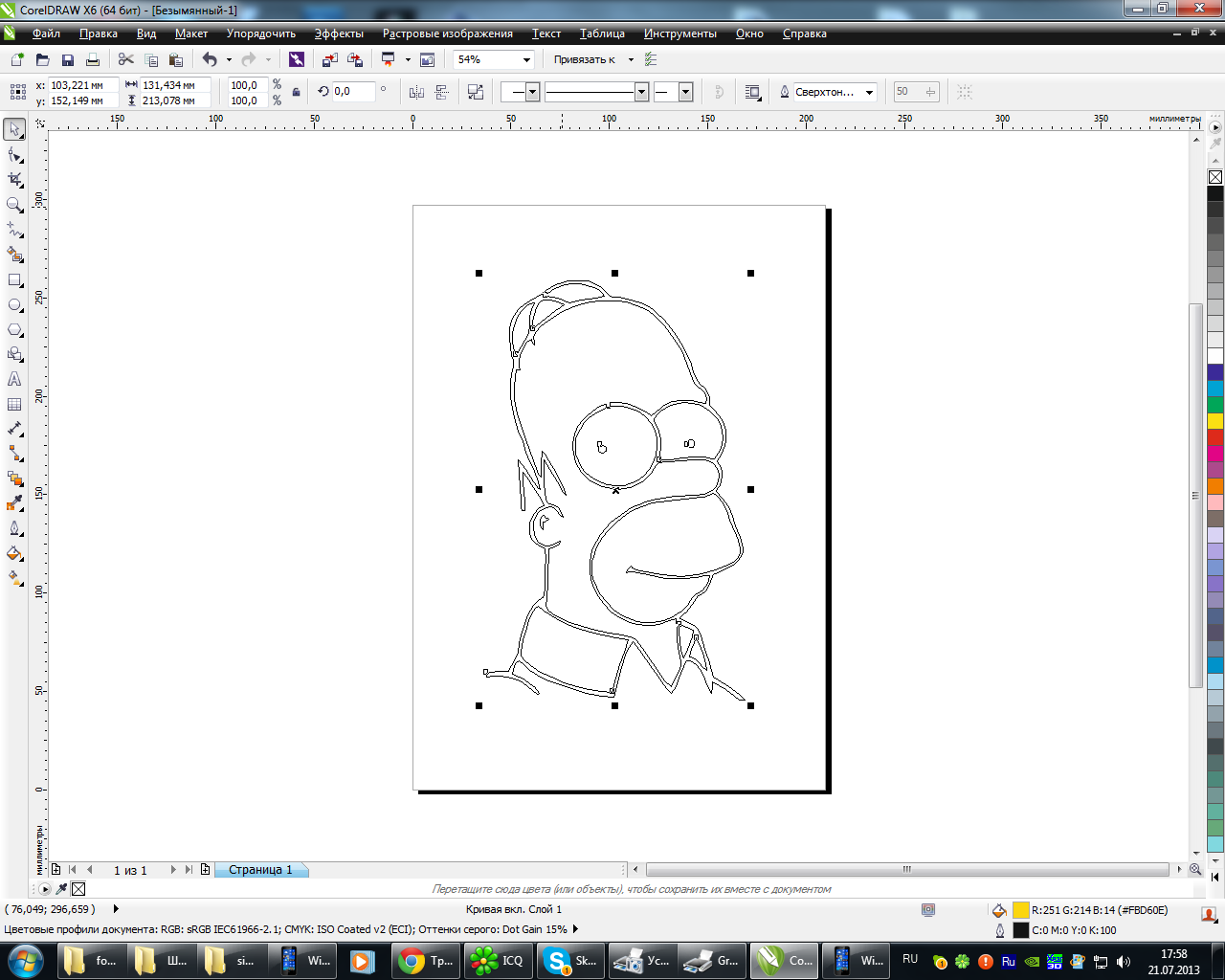Expand the undo history arrow
The height and width of the screenshot is (980, 1225).
(x=229, y=59)
